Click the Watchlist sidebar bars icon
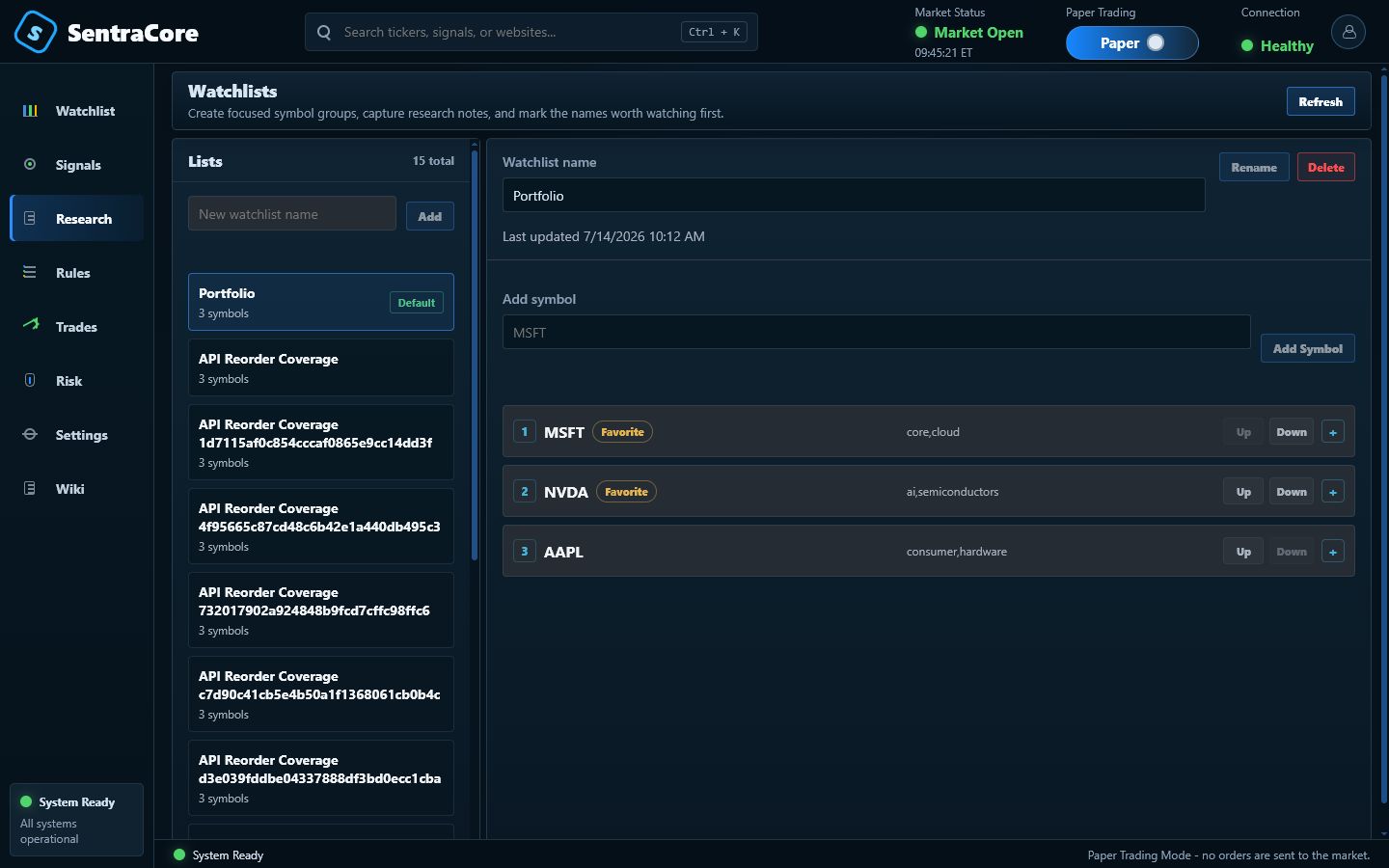This screenshot has height=868, width=1389. [30, 111]
